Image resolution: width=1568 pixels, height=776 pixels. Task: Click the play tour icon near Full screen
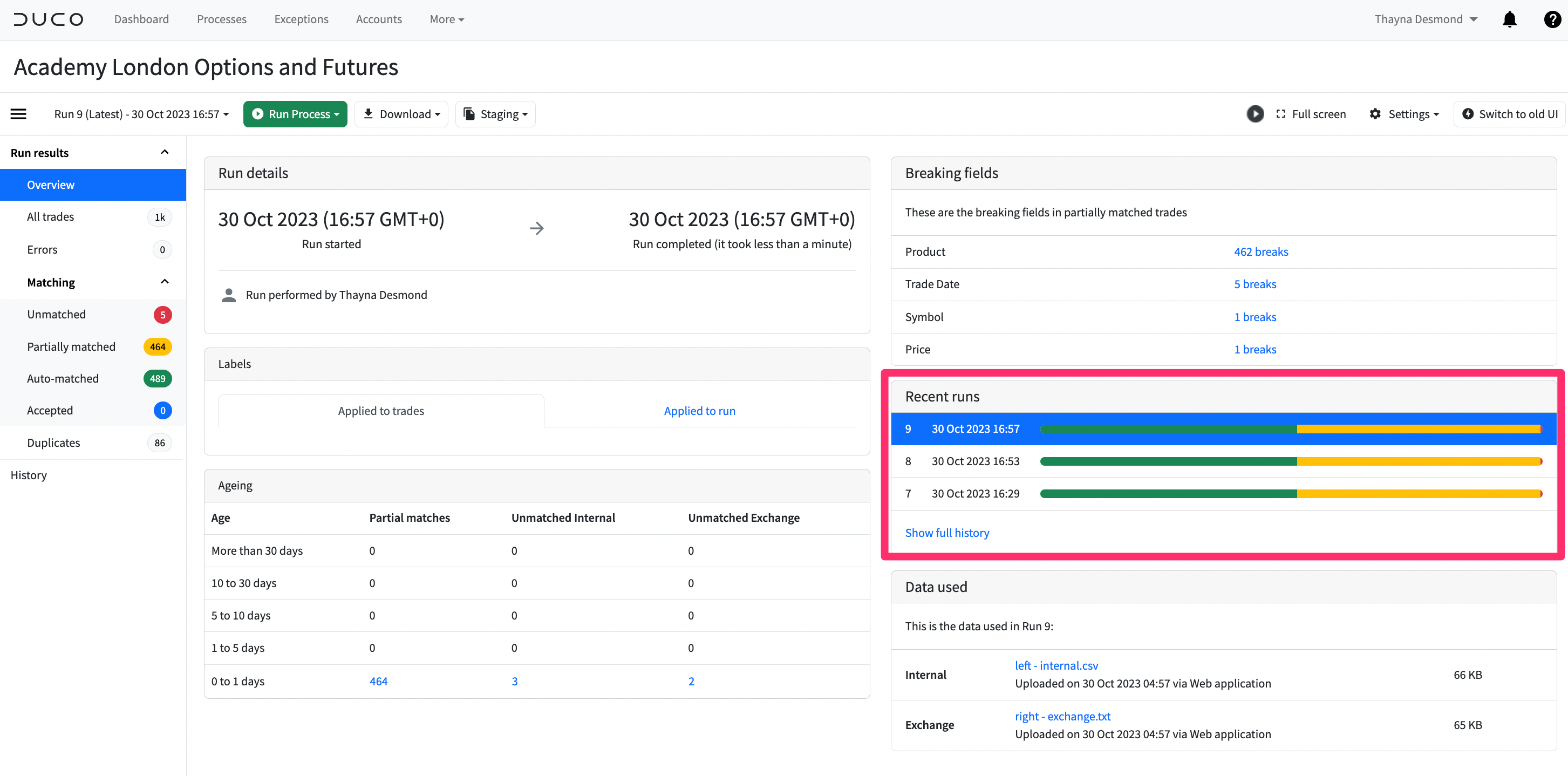tap(1255, 114)
